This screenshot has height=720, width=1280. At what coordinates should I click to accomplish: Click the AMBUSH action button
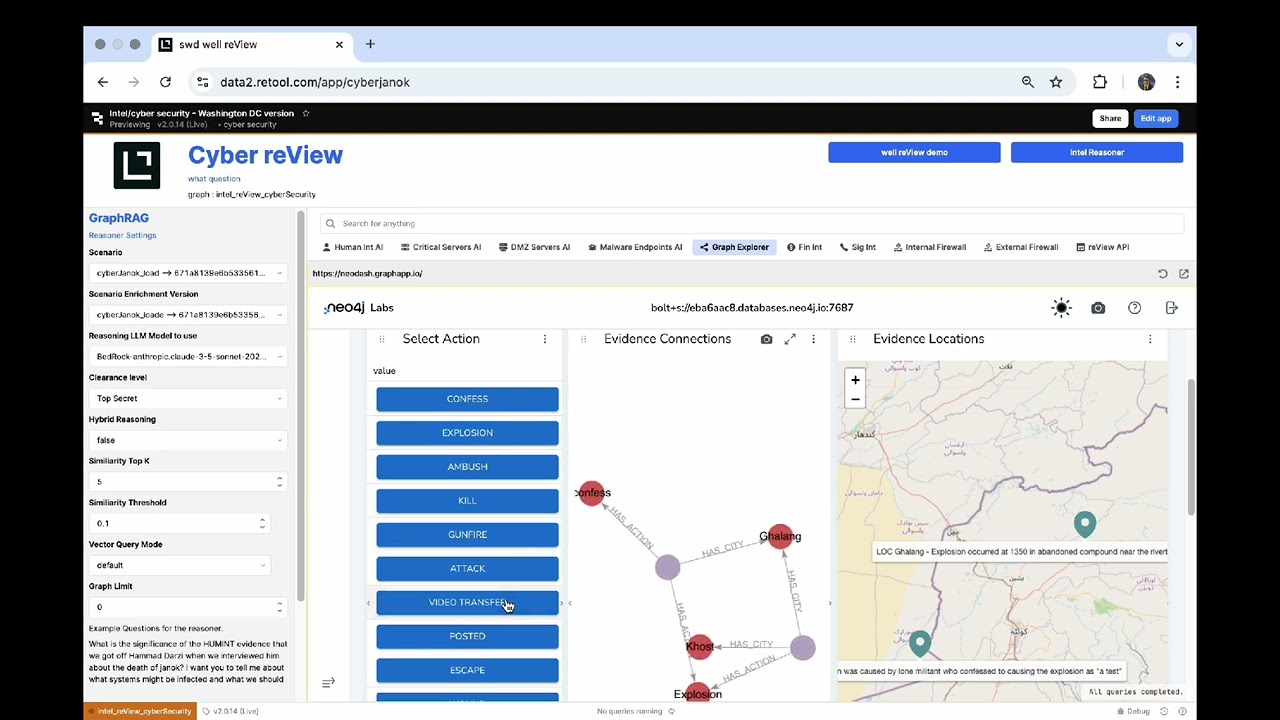[x=467, y=467]
